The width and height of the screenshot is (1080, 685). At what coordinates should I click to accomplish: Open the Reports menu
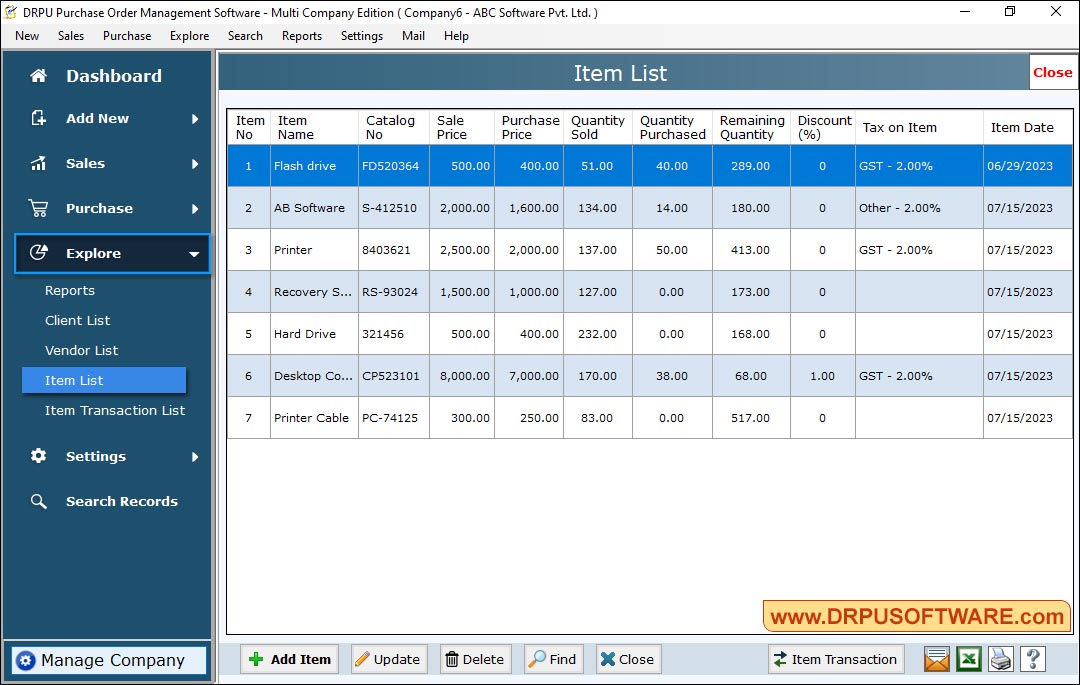click(301, 36)
